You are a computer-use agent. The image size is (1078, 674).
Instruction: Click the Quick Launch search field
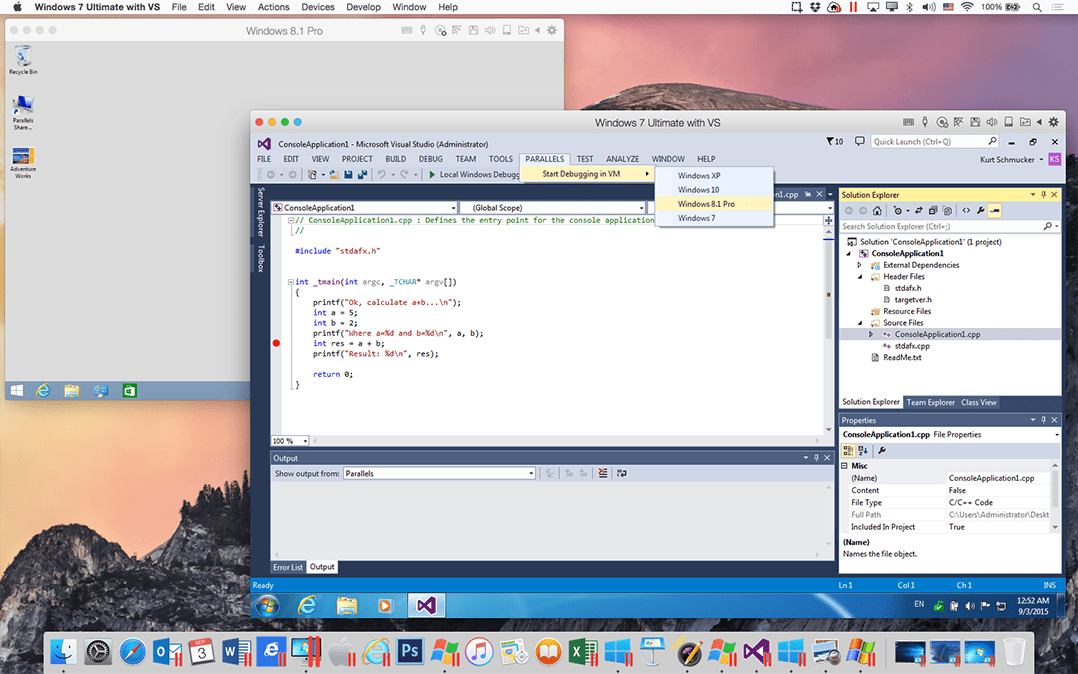935,142
